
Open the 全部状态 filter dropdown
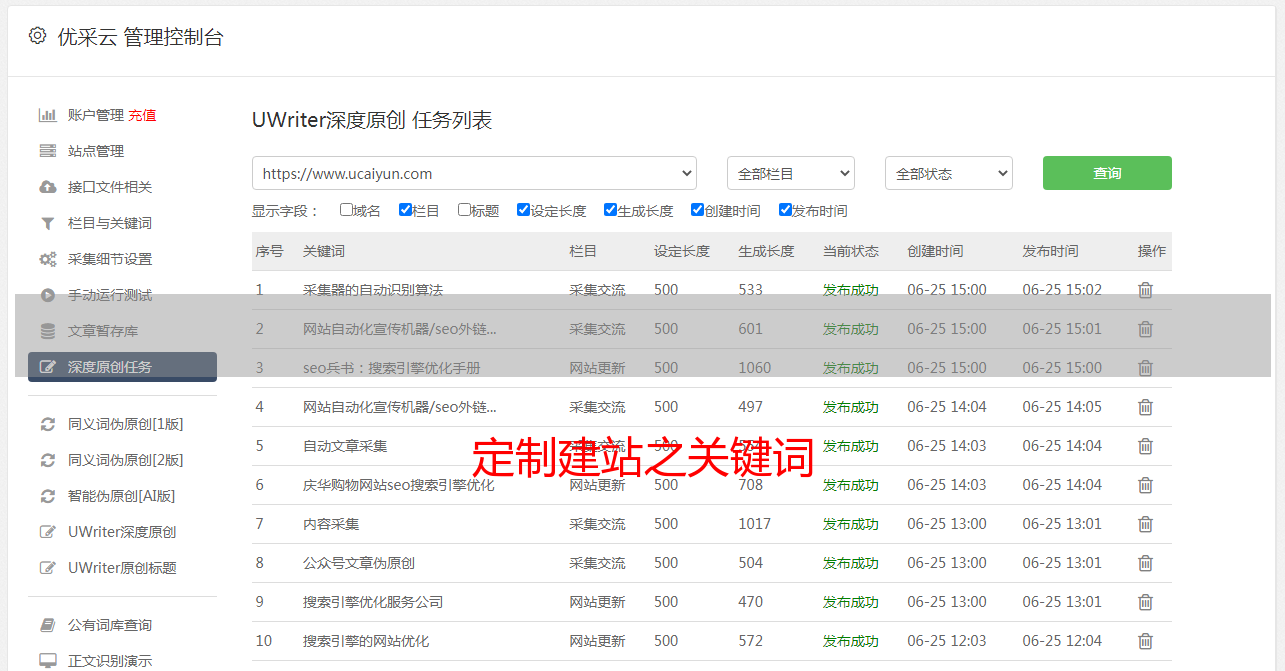948,173
